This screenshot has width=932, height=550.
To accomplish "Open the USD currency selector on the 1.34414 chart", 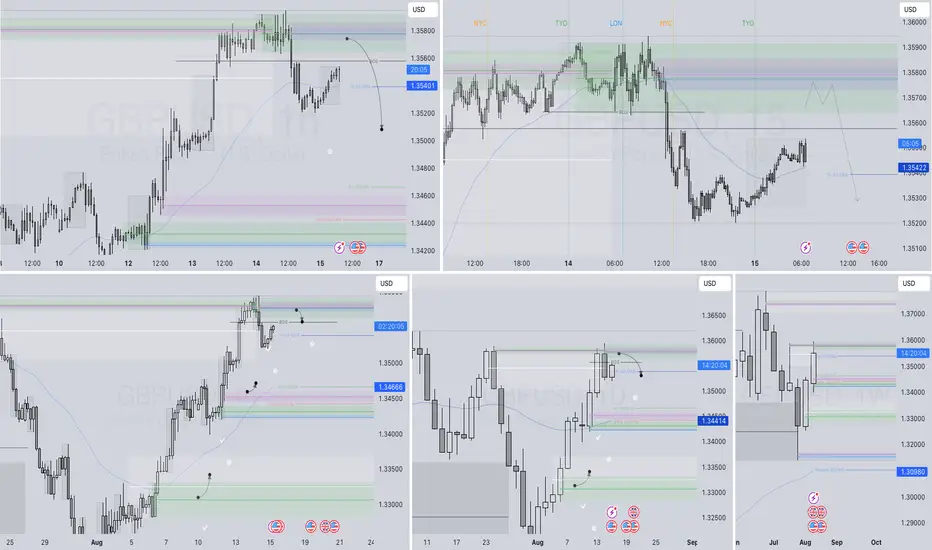I will coord(713,284).
